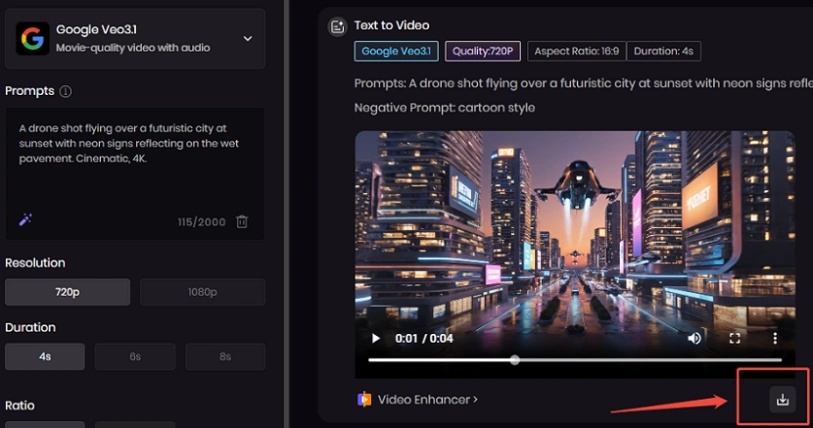Select 720p resolution
Image resolution: width=813 pixels, height=428 pixels.
[67, 292]
